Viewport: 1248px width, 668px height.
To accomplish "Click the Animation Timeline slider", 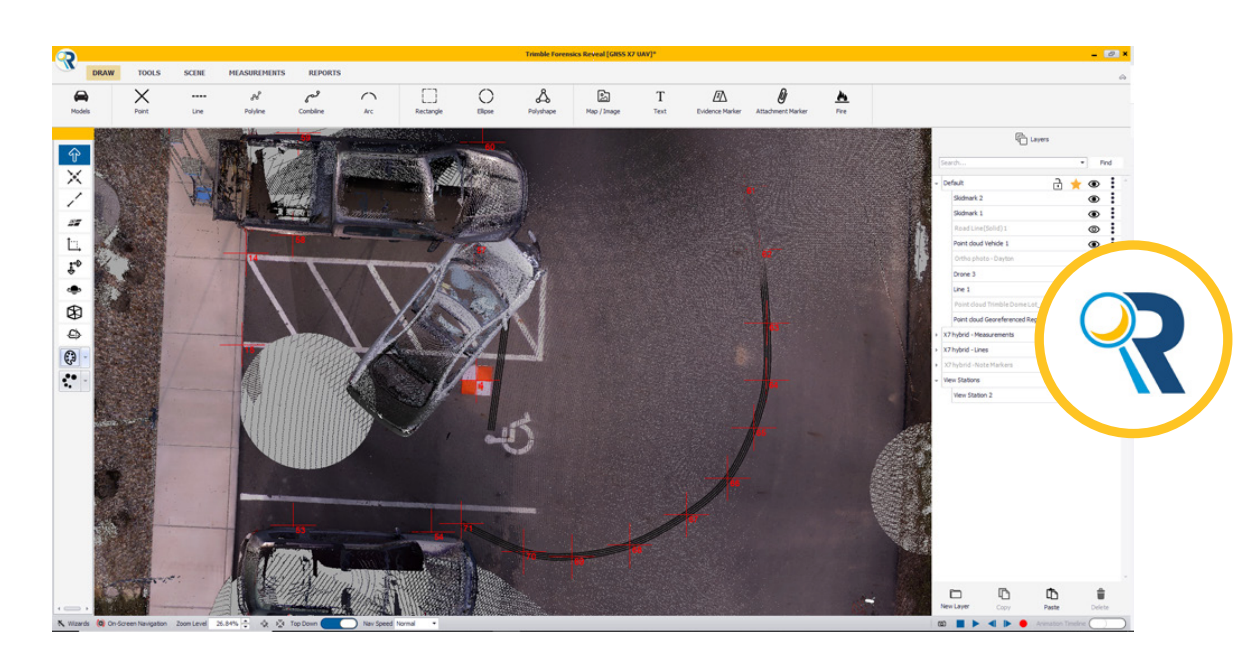I will (1106, 623).
